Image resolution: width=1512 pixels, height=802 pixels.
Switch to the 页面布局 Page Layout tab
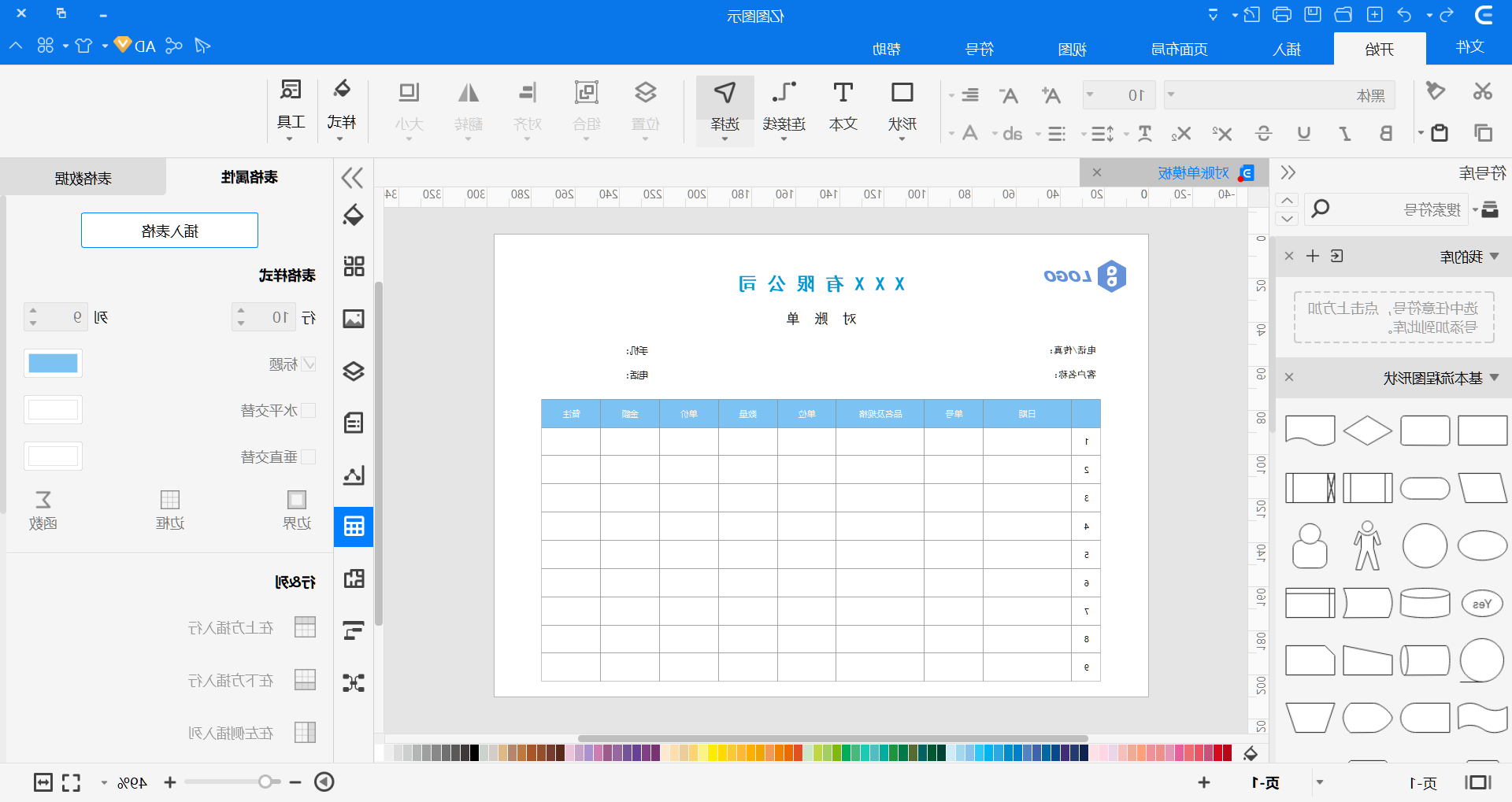1179,50
